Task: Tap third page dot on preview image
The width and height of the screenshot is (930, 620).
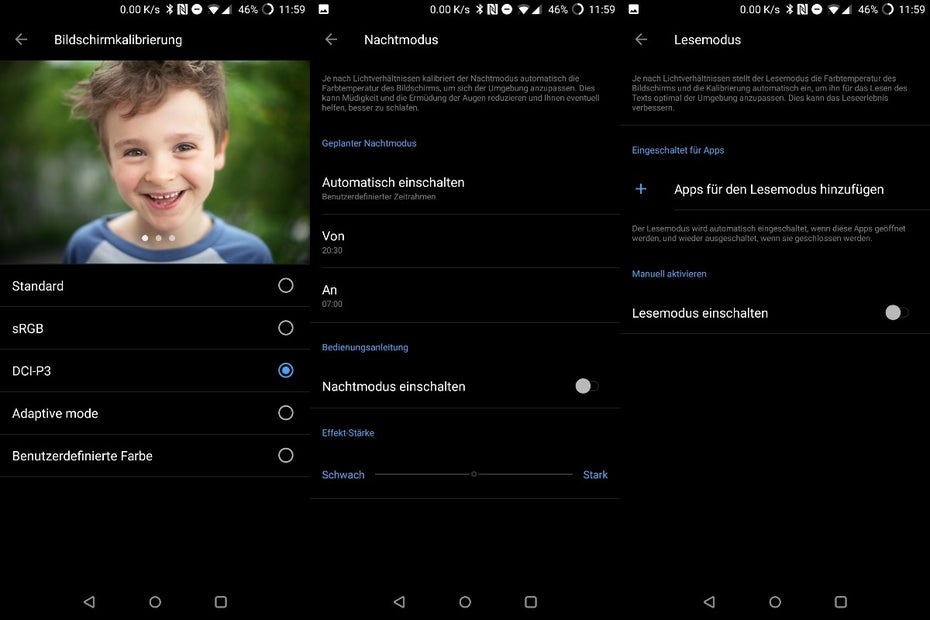Action: [x=172, y=238]
